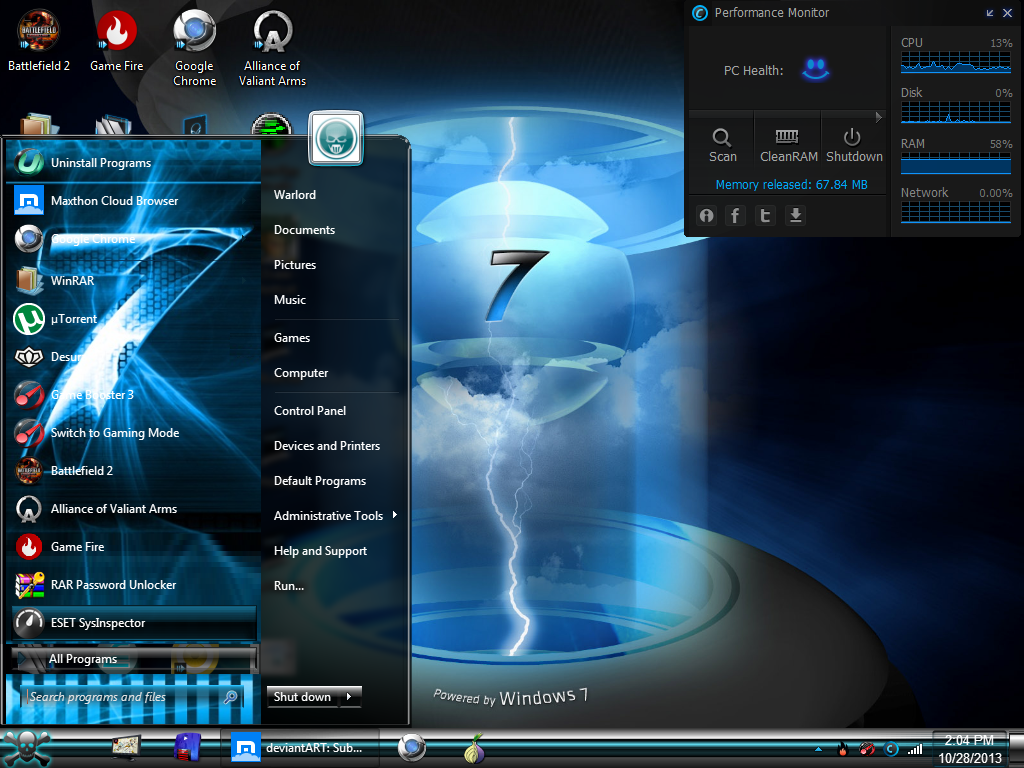This screenshot has width=1024, height=768.
Task: Click the download arrow icon in Performance Monitor
Action: (x=796, y=215)
